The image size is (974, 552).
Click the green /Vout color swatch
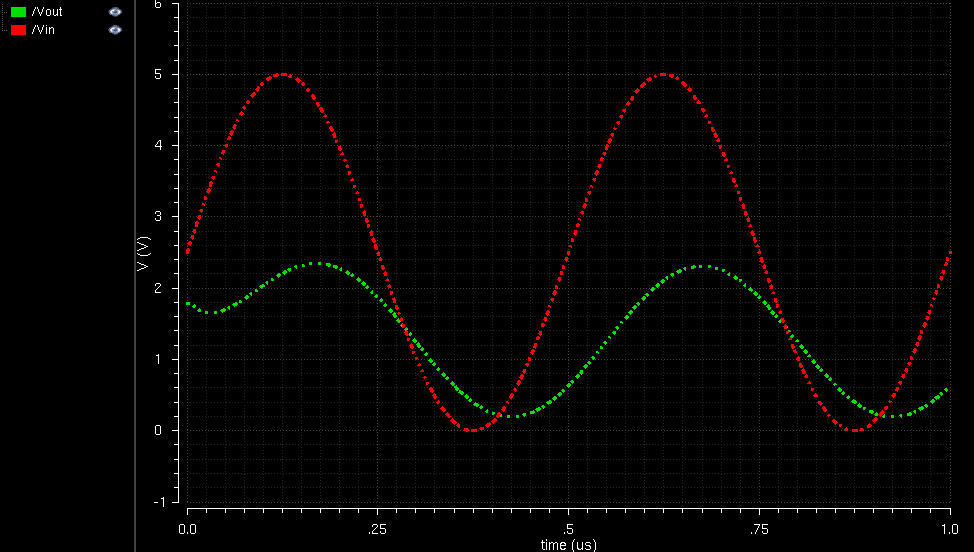tap(19, 12)
